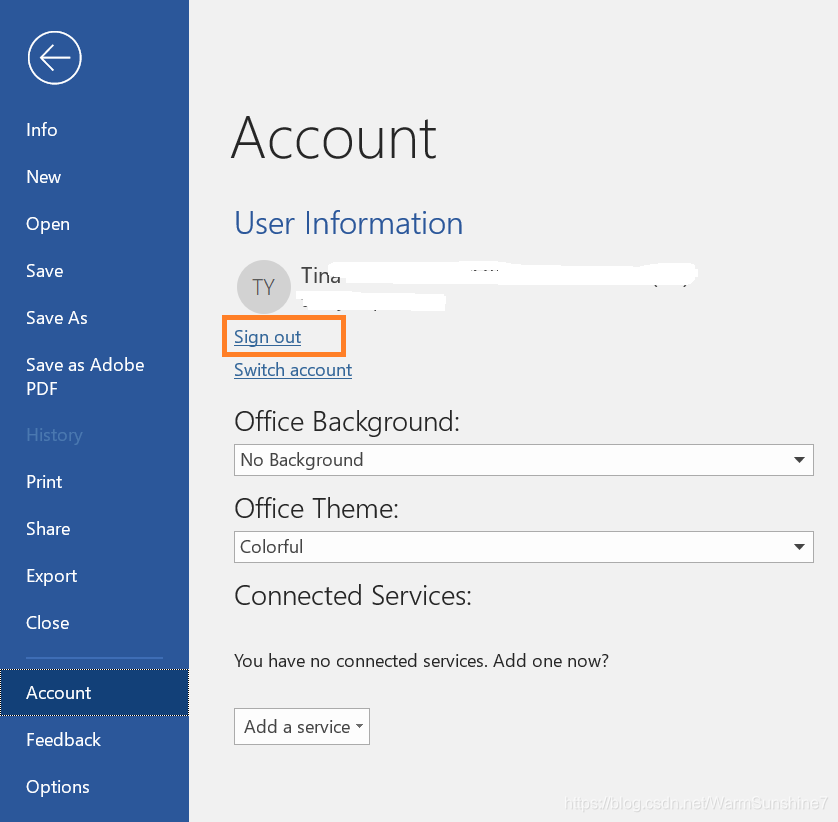
Task: Click the Switch account link
Action: coord(293,370)
